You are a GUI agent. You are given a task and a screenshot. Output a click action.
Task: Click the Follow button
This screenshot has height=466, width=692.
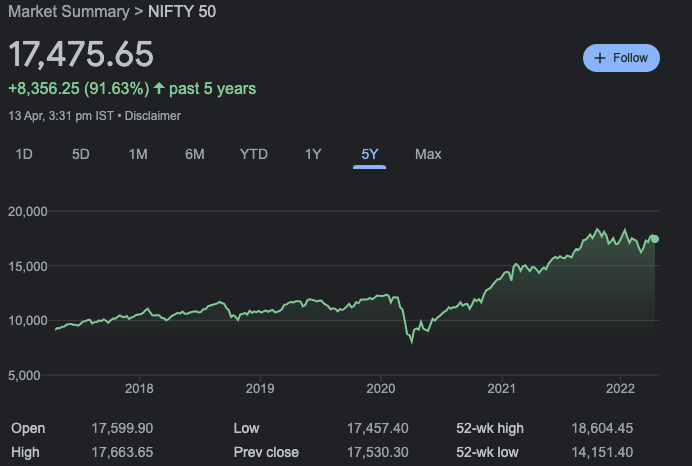point(621,58)
